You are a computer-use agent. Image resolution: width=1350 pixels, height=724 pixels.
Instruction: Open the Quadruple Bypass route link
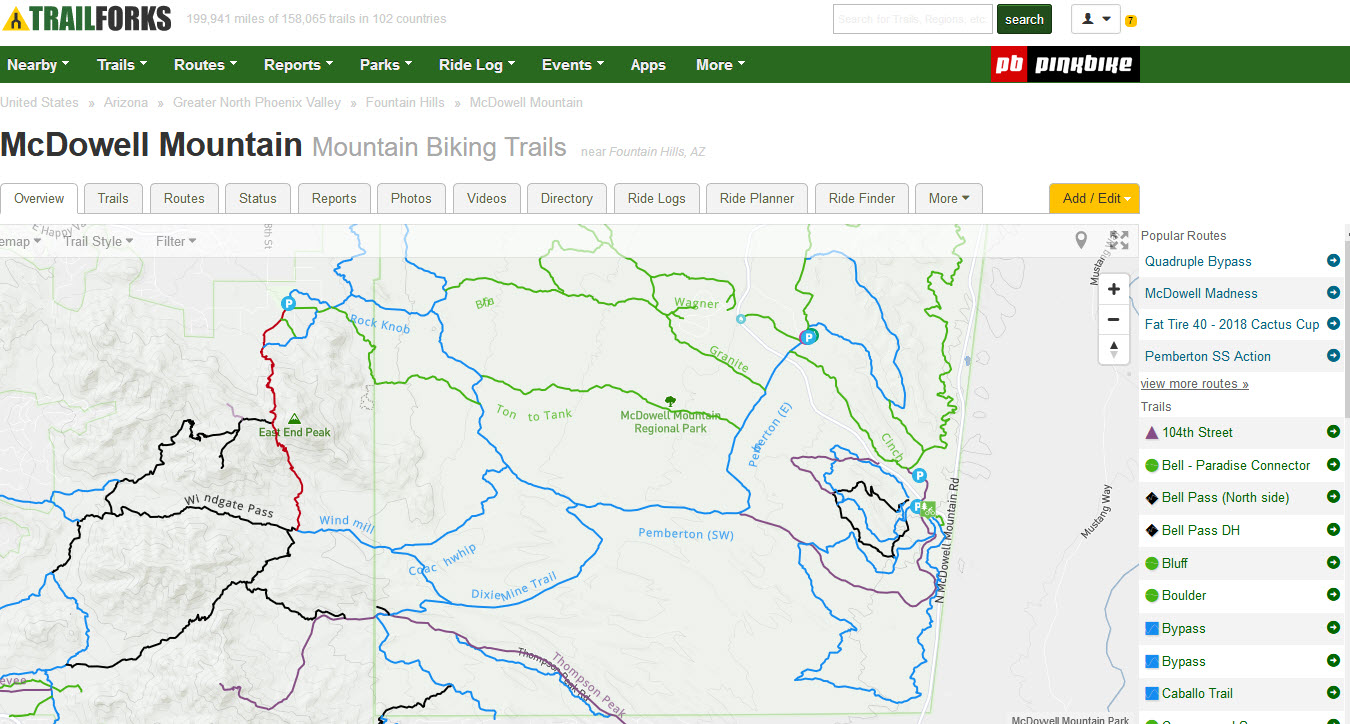1198,261
